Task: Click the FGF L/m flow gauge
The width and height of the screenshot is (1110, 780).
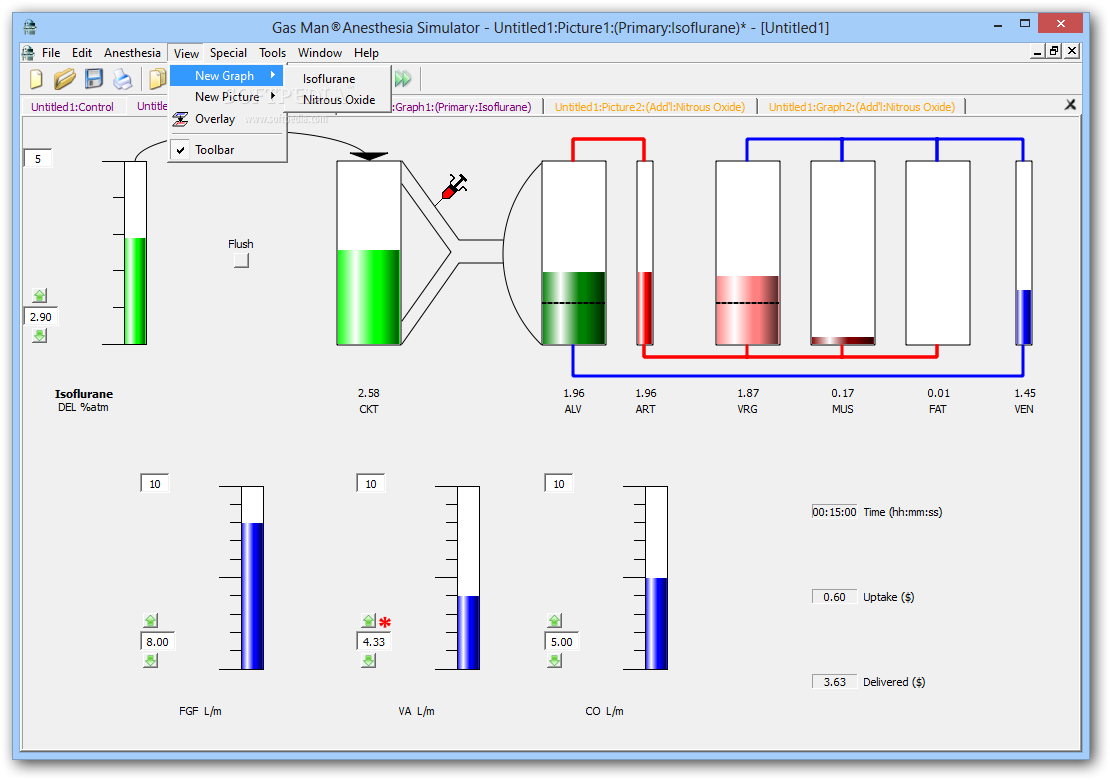Action: (253, 578)
